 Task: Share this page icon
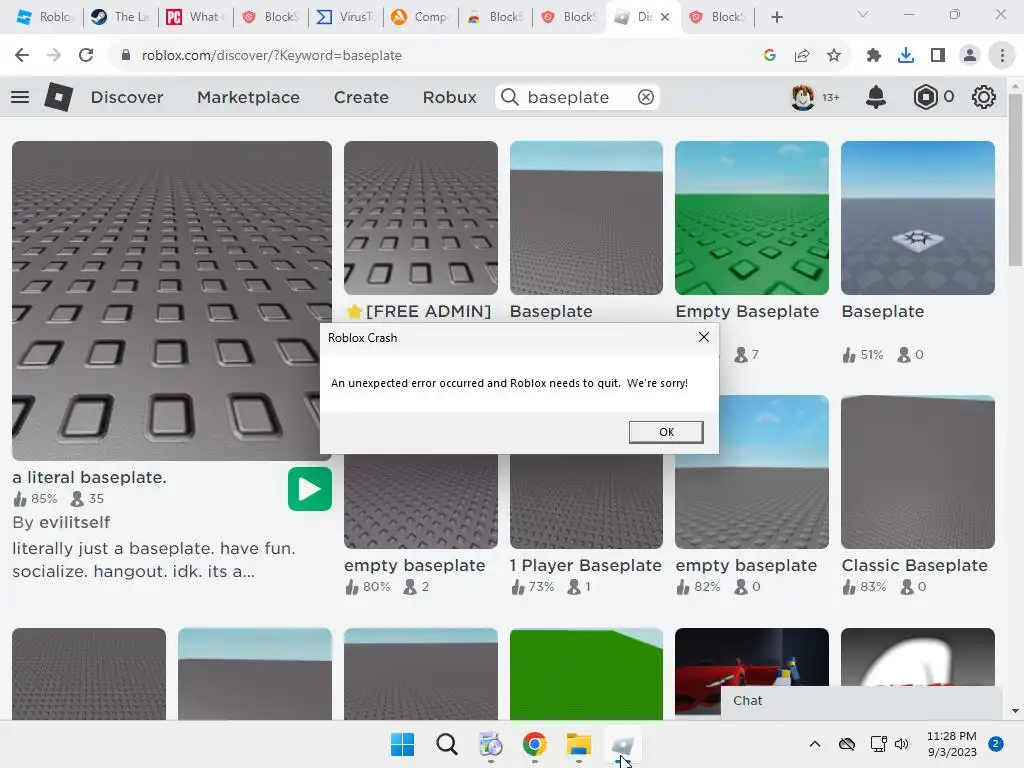802,56
